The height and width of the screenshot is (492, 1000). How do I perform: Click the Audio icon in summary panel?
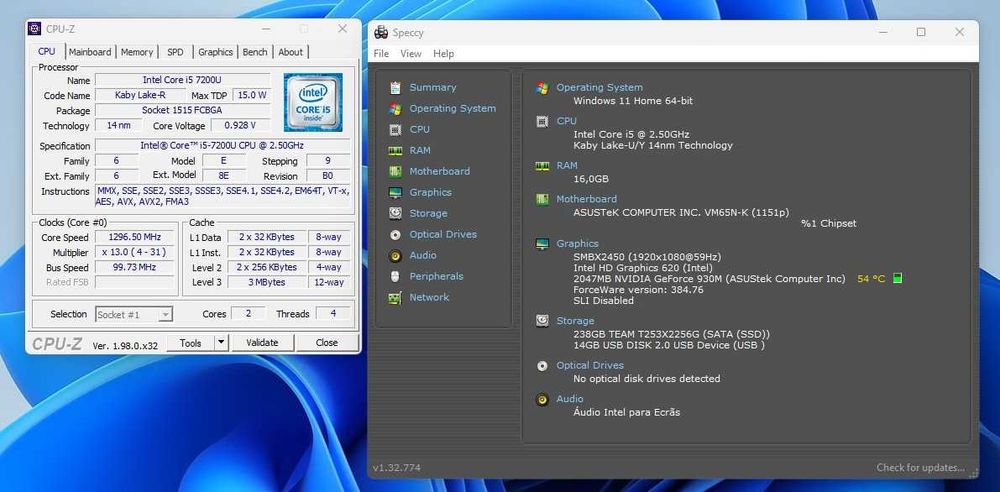coord(542,399)
